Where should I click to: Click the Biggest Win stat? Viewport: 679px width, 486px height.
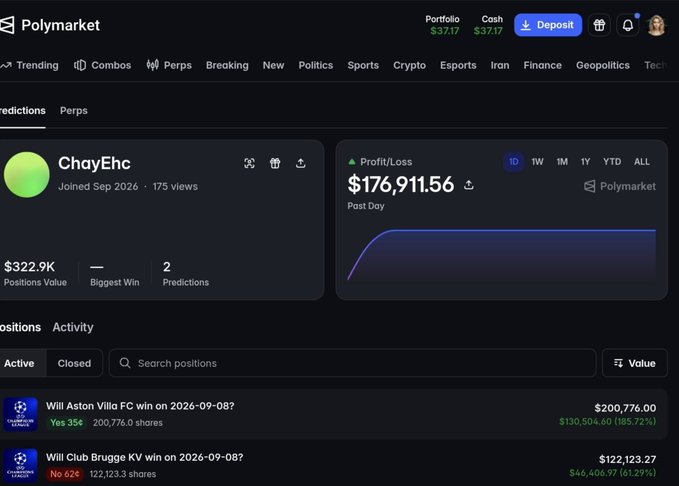115,273
